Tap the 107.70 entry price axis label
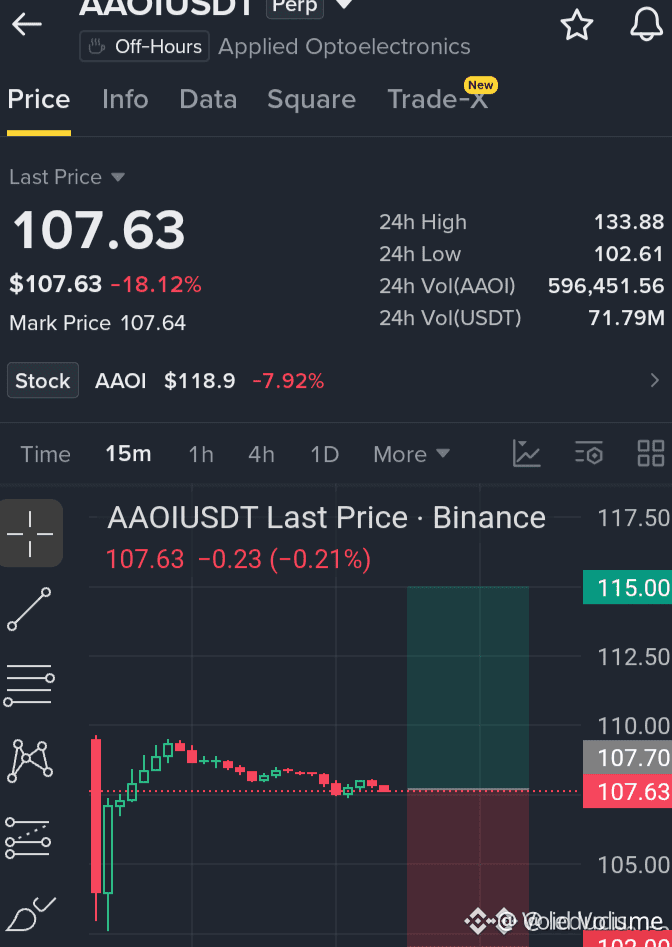This screenshot has height=947, width=672. pos(627,757)
